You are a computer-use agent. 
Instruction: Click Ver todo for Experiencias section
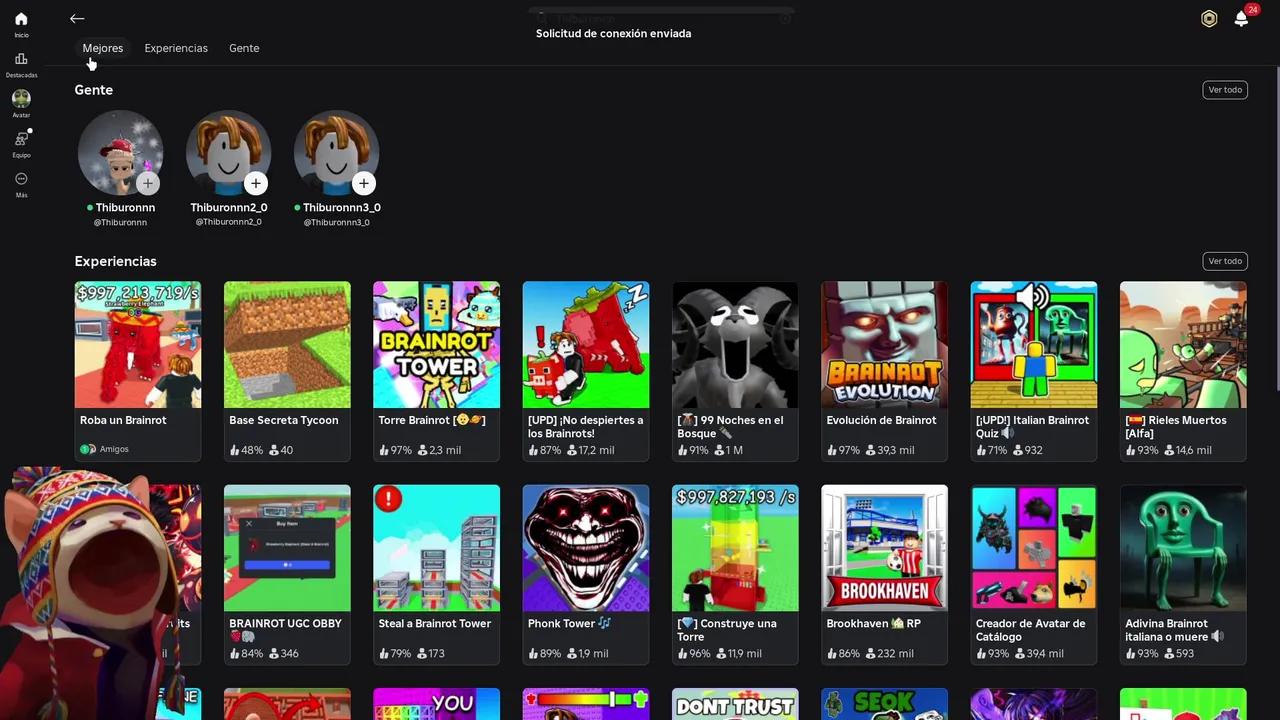pos(1225,261)
